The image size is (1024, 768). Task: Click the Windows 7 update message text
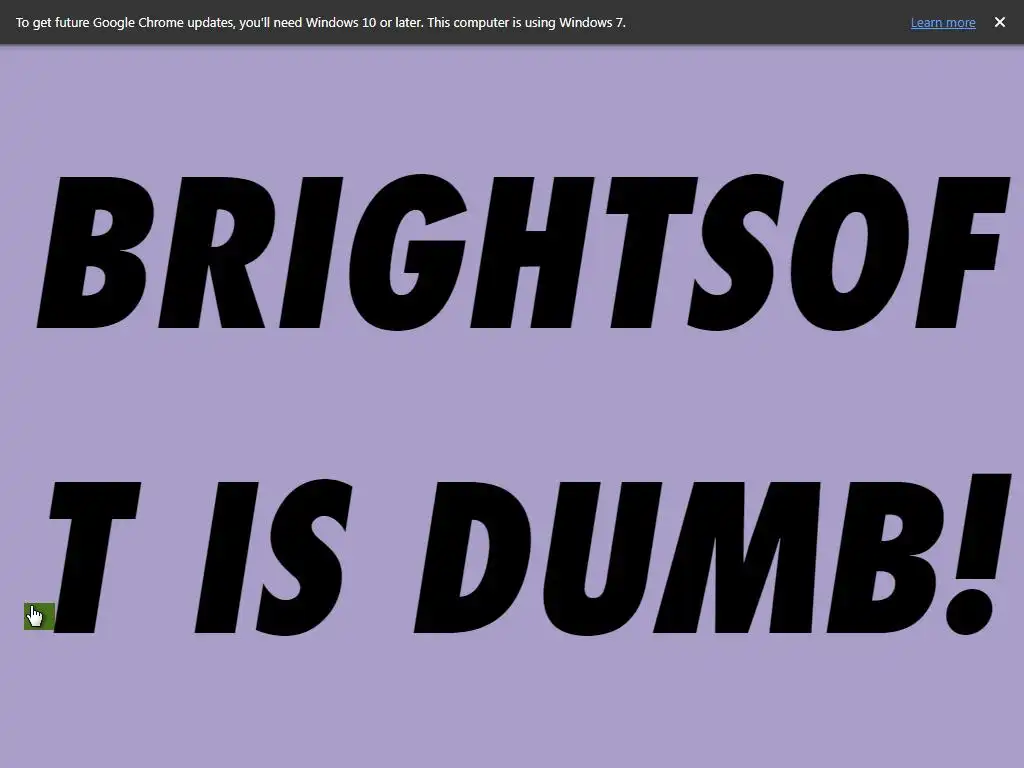point(321,23)
